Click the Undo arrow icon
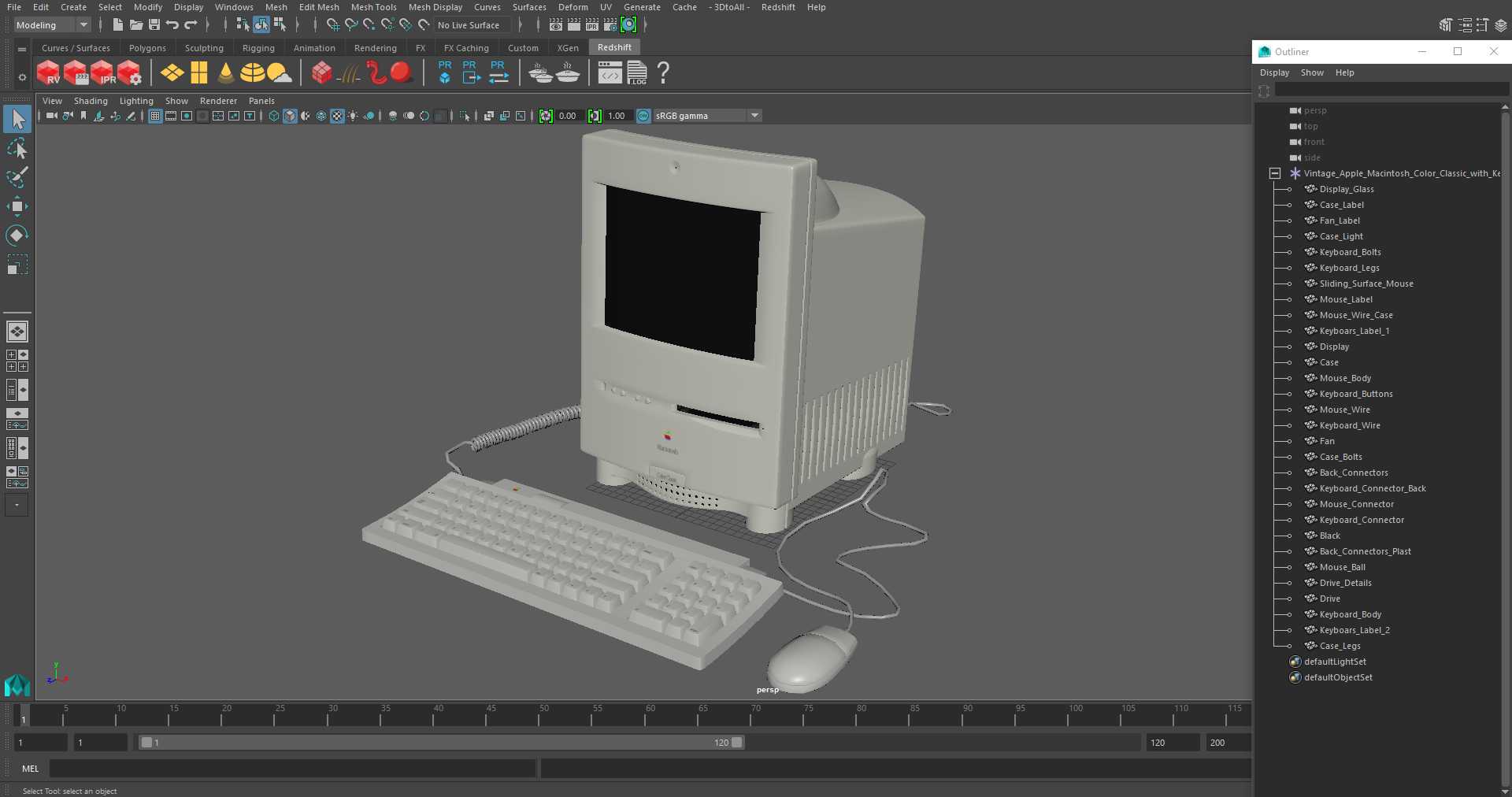1512x797 pixels. tap(172, 25)
